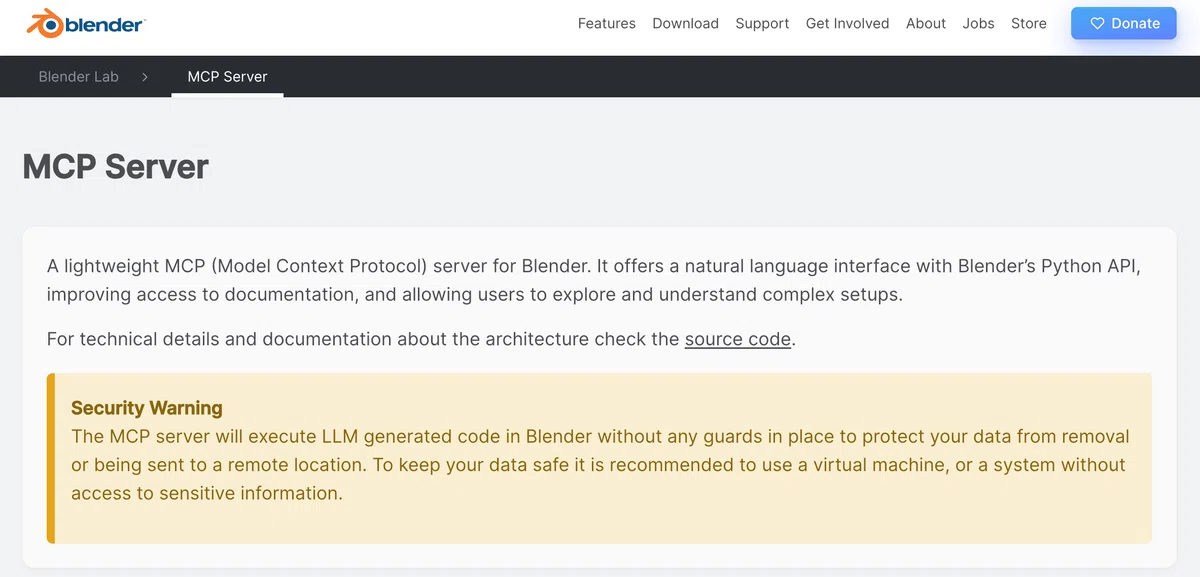
Task: Open the Blender Store link
Action: click(1029, 23)
